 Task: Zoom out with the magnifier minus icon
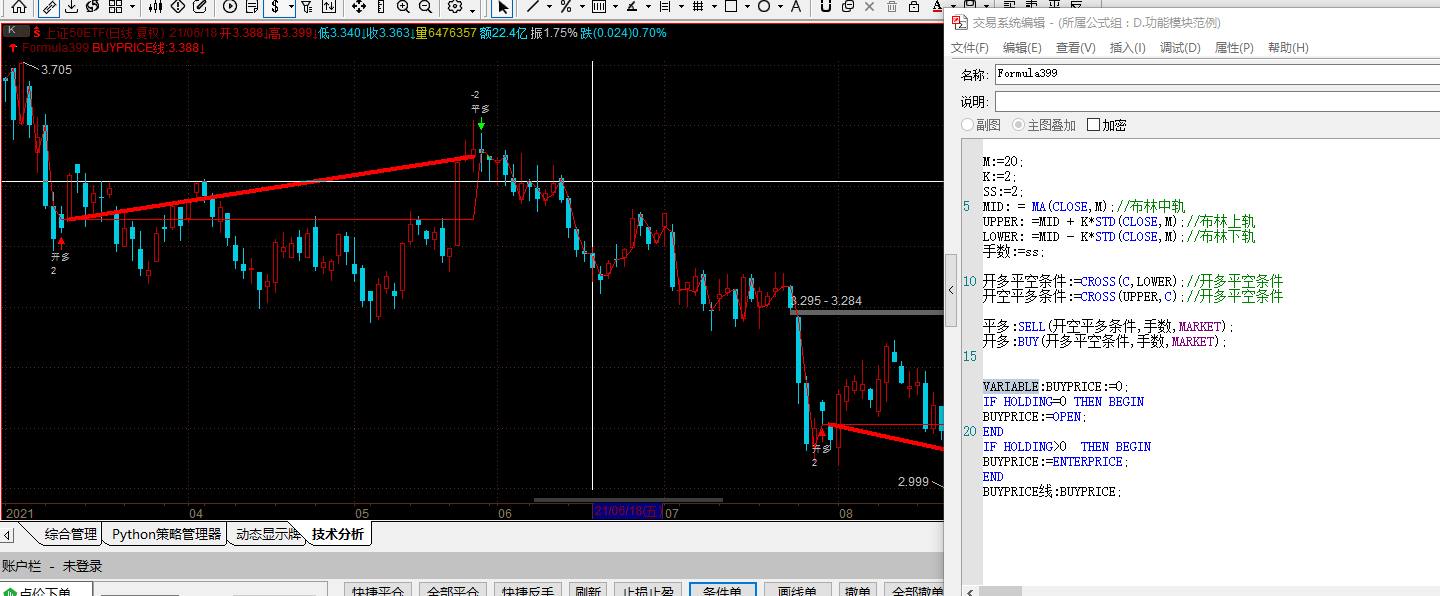click(425, 7)
